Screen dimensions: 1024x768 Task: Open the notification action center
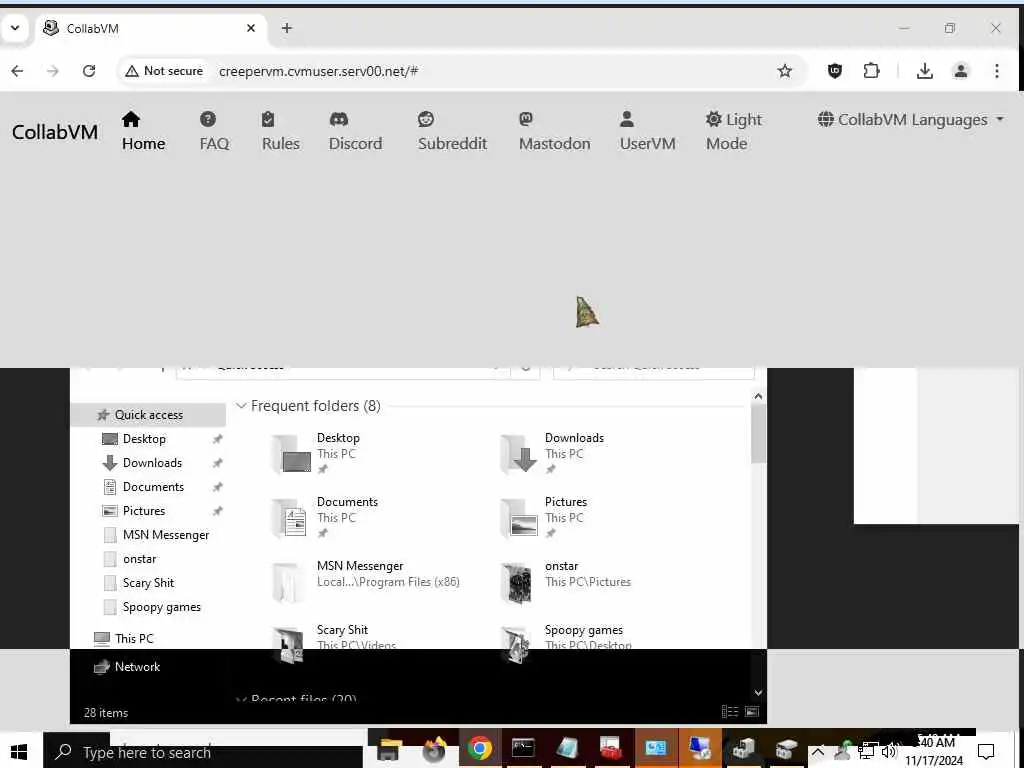pyautogui.click(x=986, y=752)
